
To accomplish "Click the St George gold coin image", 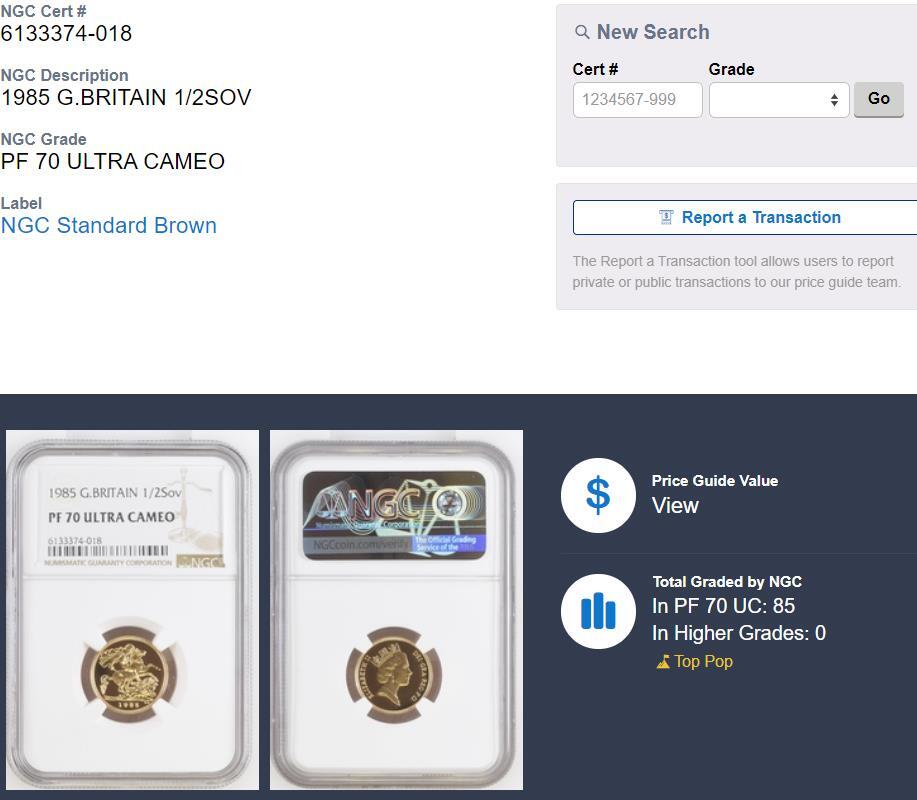I will [x=129, y=674].
